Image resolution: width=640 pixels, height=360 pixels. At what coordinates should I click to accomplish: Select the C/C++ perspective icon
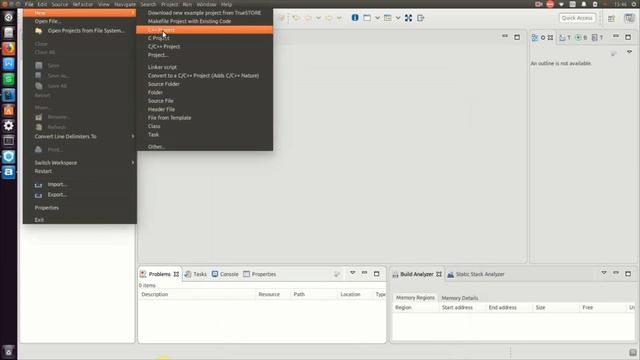coord(629,18)
